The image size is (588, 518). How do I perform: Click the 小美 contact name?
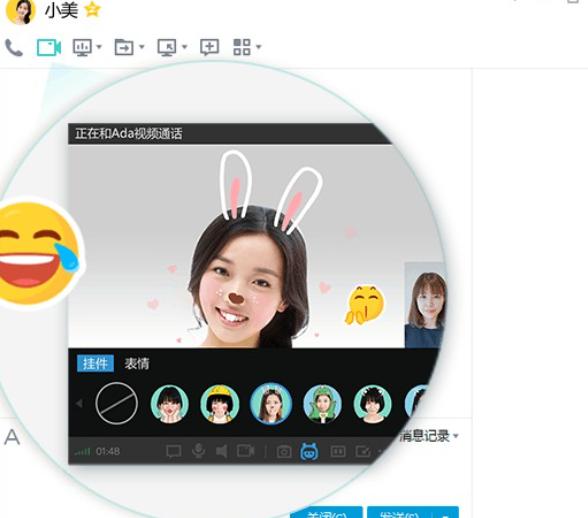62,10
